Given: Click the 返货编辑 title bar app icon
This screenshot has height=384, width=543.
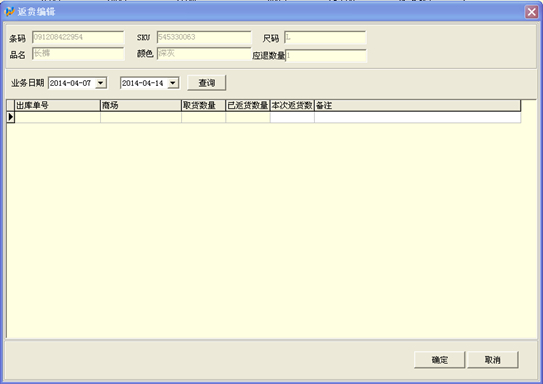Looking at the screenshot, I should pos(9,12).
